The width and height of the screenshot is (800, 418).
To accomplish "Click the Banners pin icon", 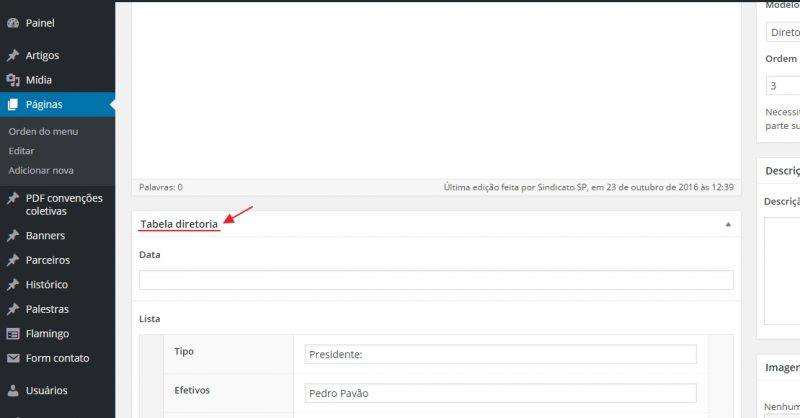I will [x=13, y=236].
